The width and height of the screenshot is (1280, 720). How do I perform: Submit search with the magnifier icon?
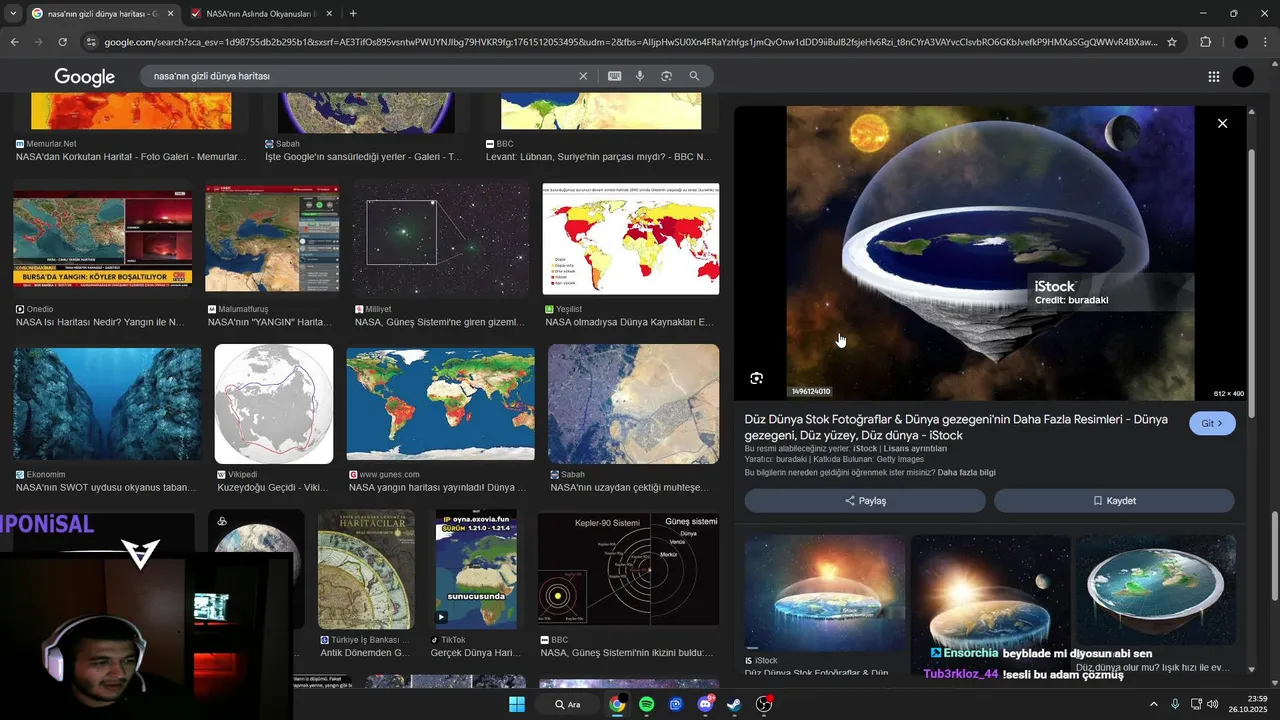(694, 76)
